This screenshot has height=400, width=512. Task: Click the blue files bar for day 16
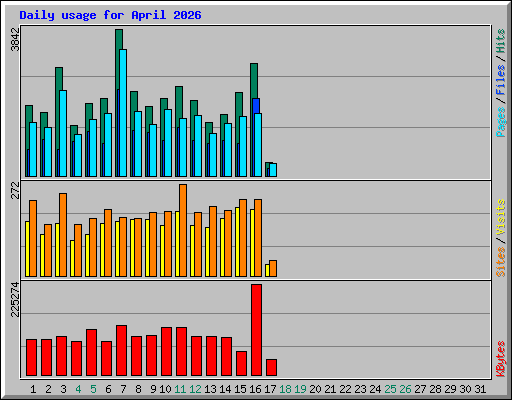[x=256, y=106]
